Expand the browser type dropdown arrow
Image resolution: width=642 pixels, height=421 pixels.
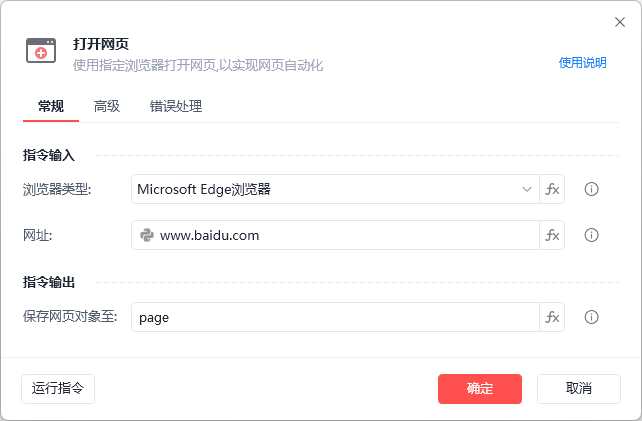pos(527,189)
